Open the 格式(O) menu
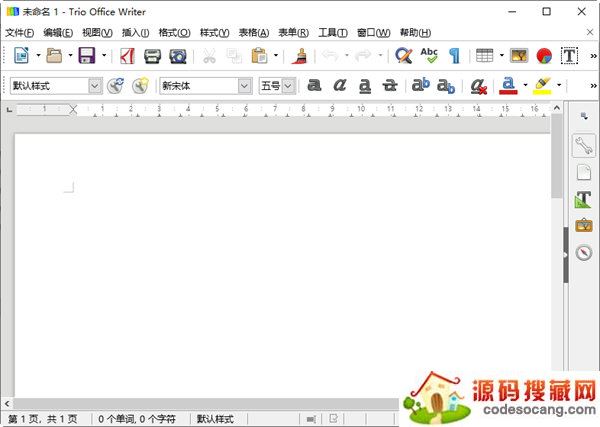Viewport: 600px width, 427px height. click(x=174, y=33)
